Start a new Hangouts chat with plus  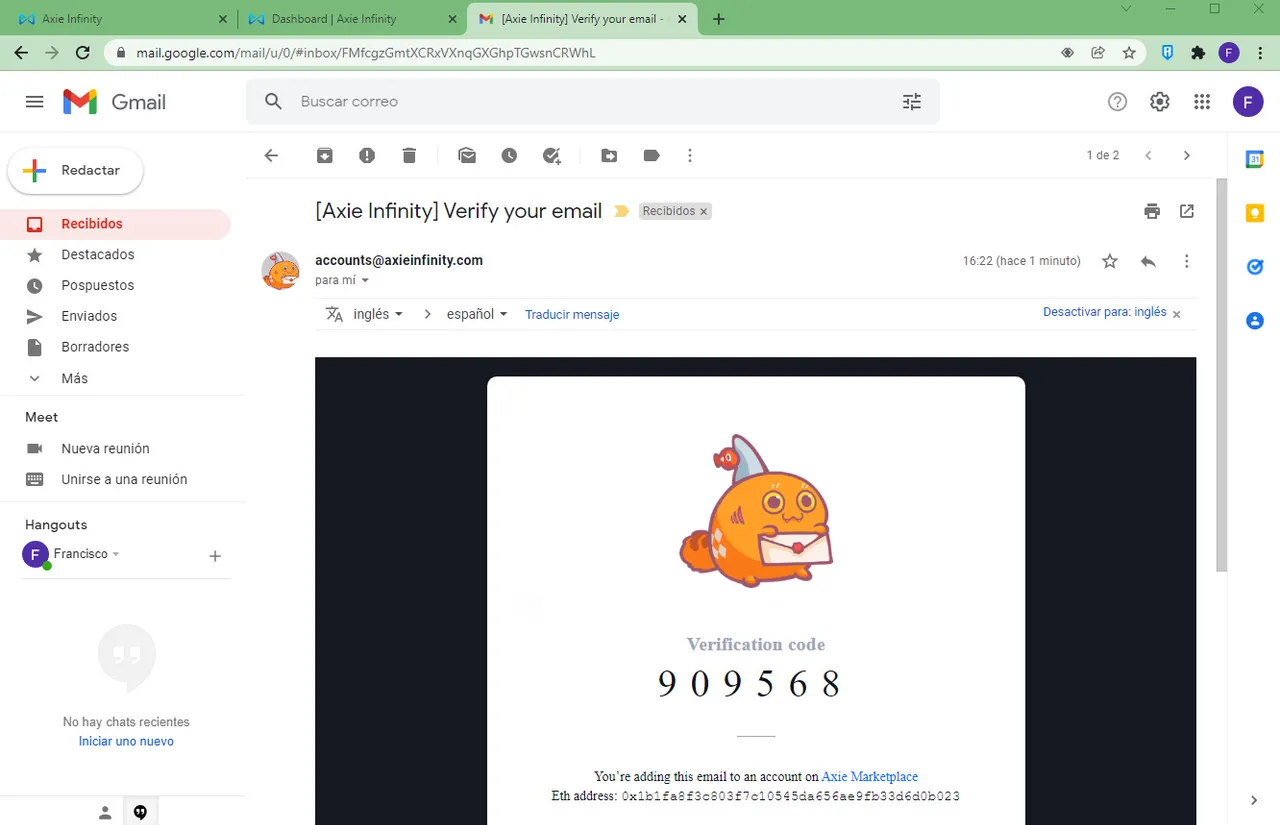coord(214,556)
